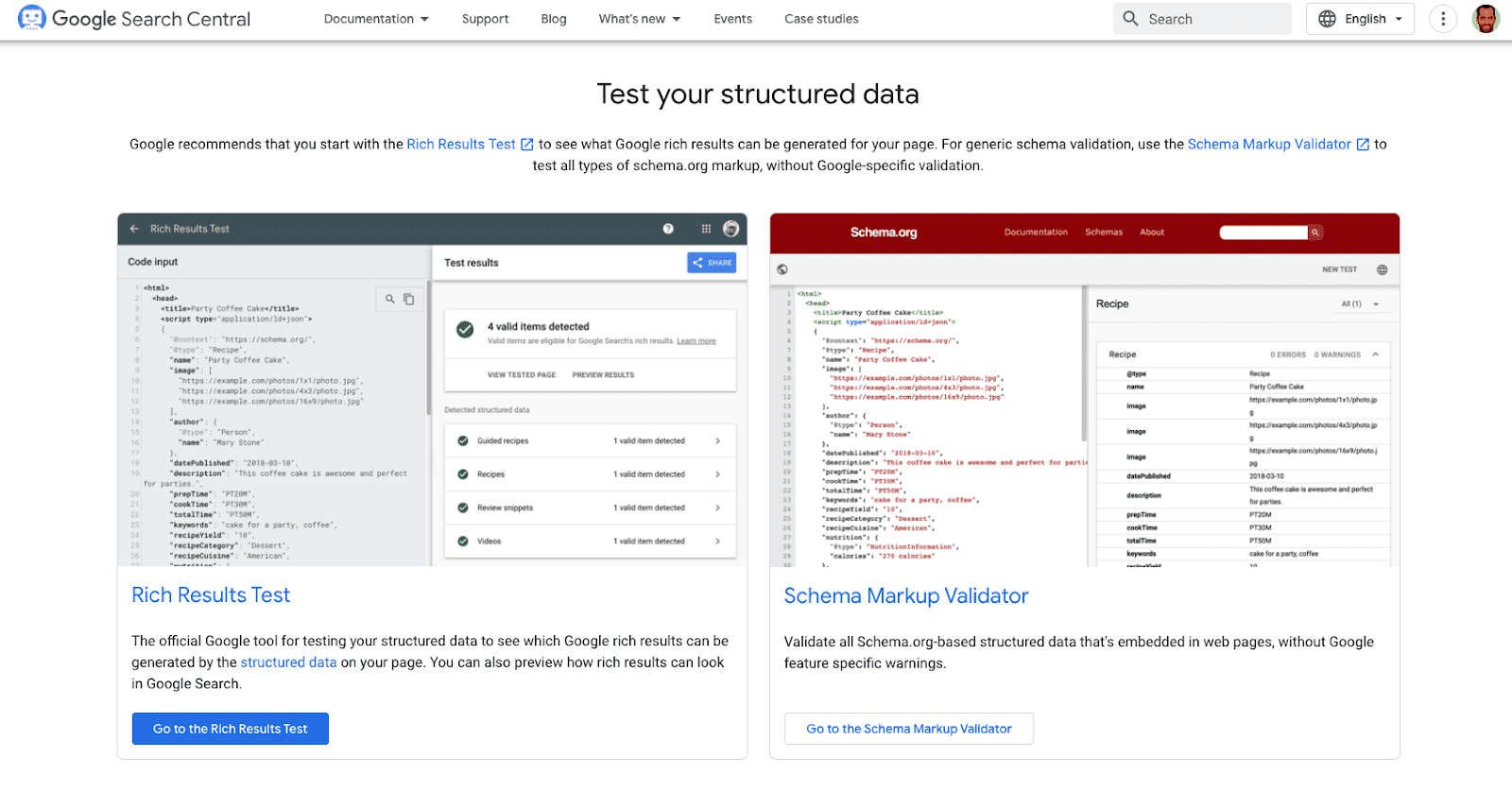
Task: Collapse the Recipe 0 ERRORS section chevron
Action: pos(1376,354)
